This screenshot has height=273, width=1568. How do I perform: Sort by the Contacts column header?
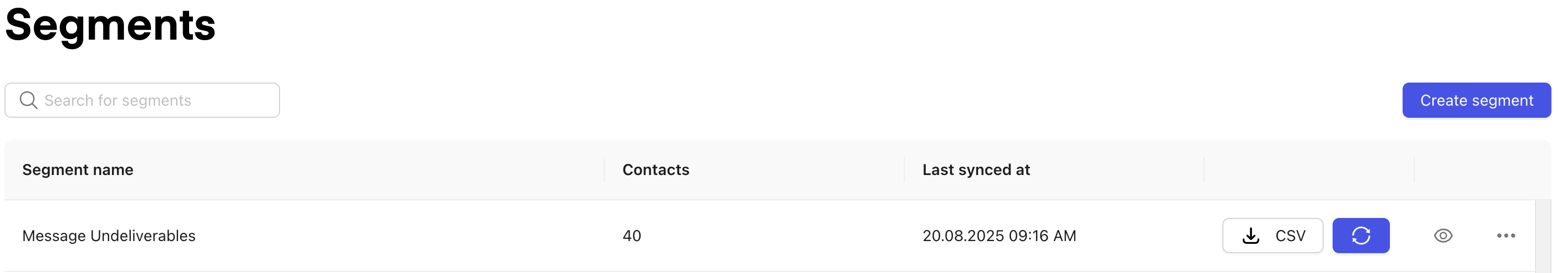[x=656, y=170]
